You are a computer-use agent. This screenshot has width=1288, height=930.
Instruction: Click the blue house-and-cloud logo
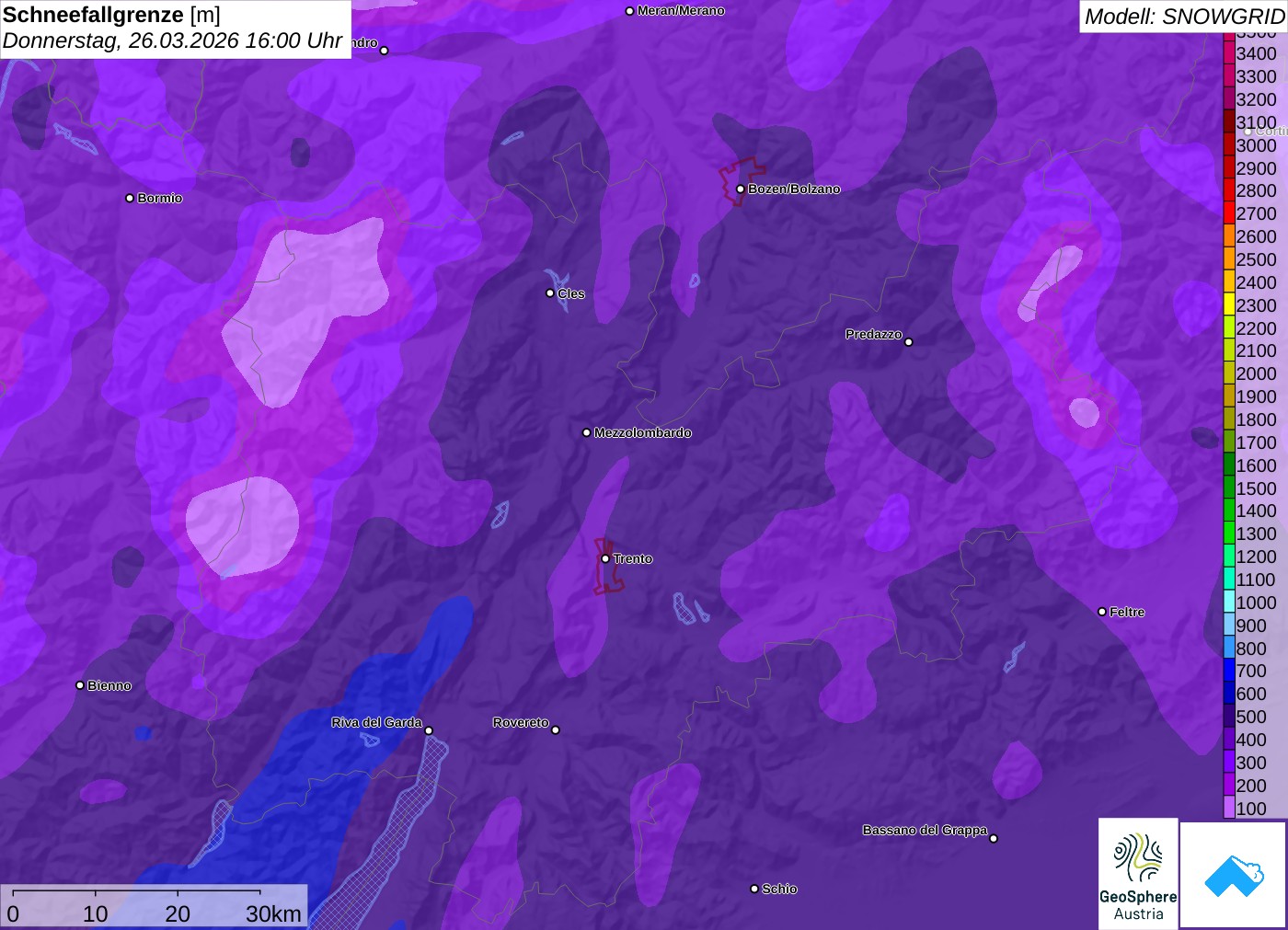[x=1234, y=875]
